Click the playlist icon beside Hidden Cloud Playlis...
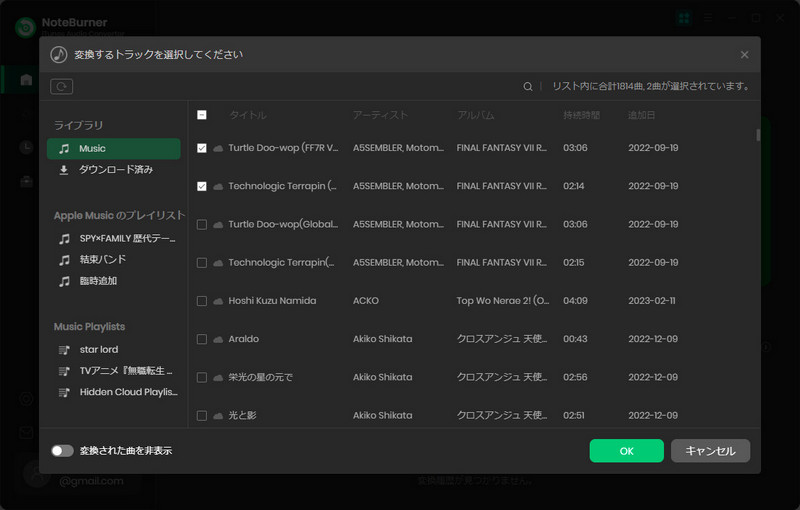 [x=64, y=392]
